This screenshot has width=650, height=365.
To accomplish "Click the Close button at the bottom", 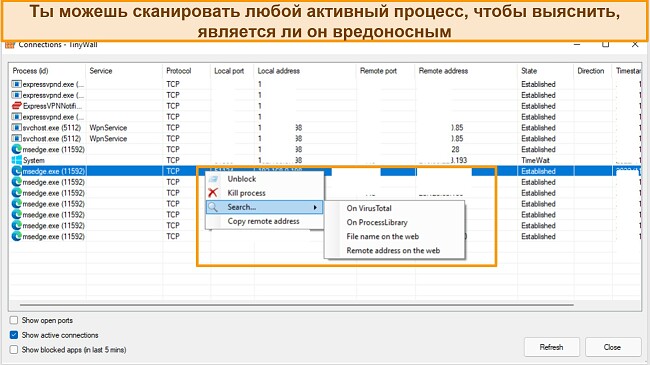I will click(x=612, y=347).
